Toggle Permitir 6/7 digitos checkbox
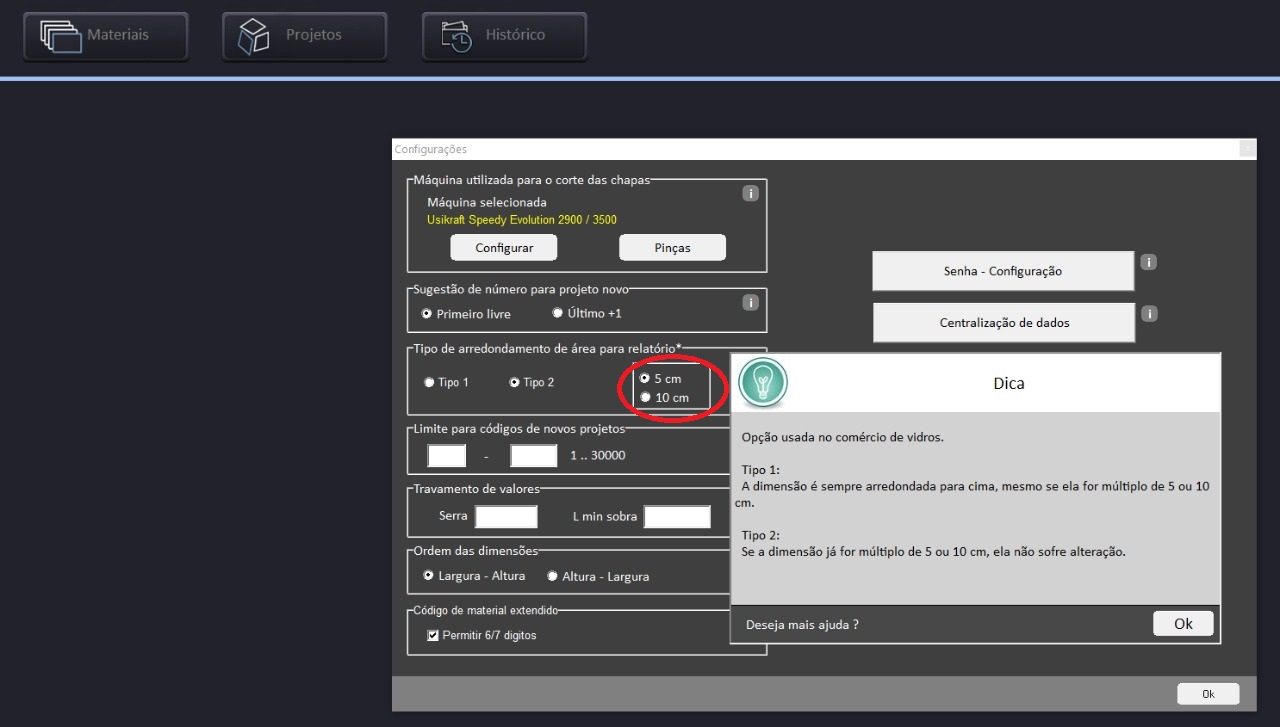Image resolution: width=1280 pixels, height=727 pixels. (433, 635)
